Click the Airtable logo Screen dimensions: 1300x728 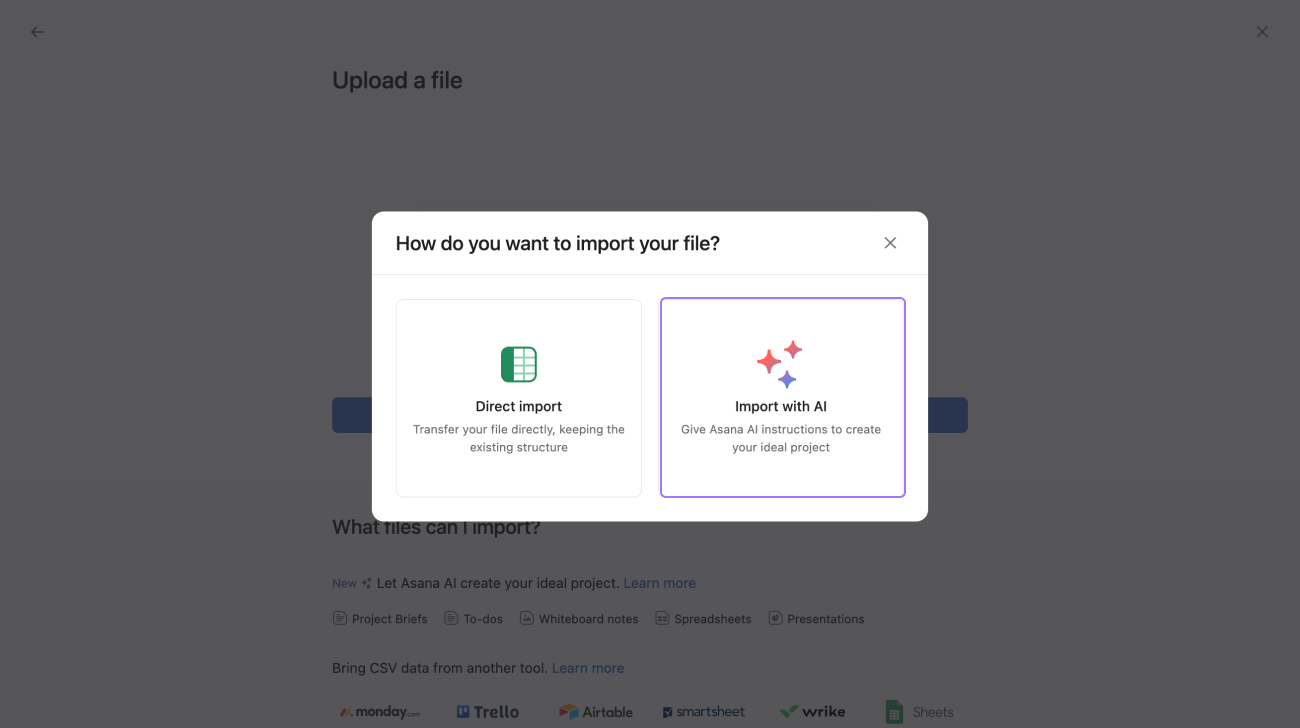596,711
